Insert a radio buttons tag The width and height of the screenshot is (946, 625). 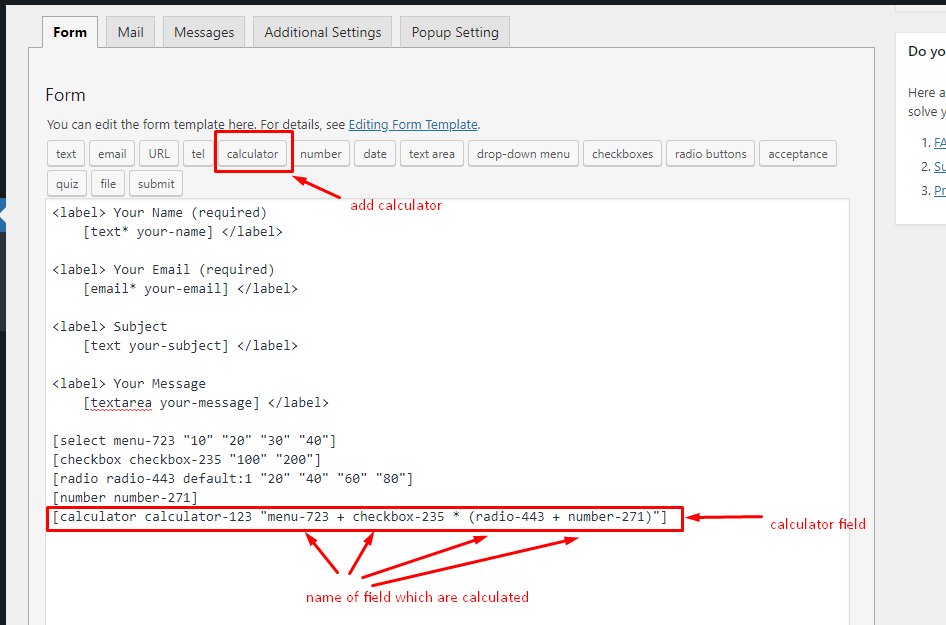(711, 154)
